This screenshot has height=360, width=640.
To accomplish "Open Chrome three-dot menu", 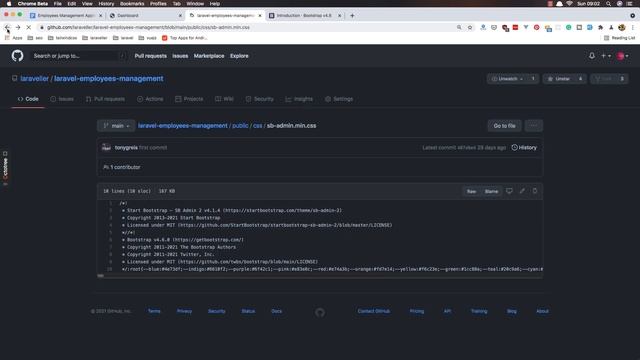I will click(x=633, y=27).
